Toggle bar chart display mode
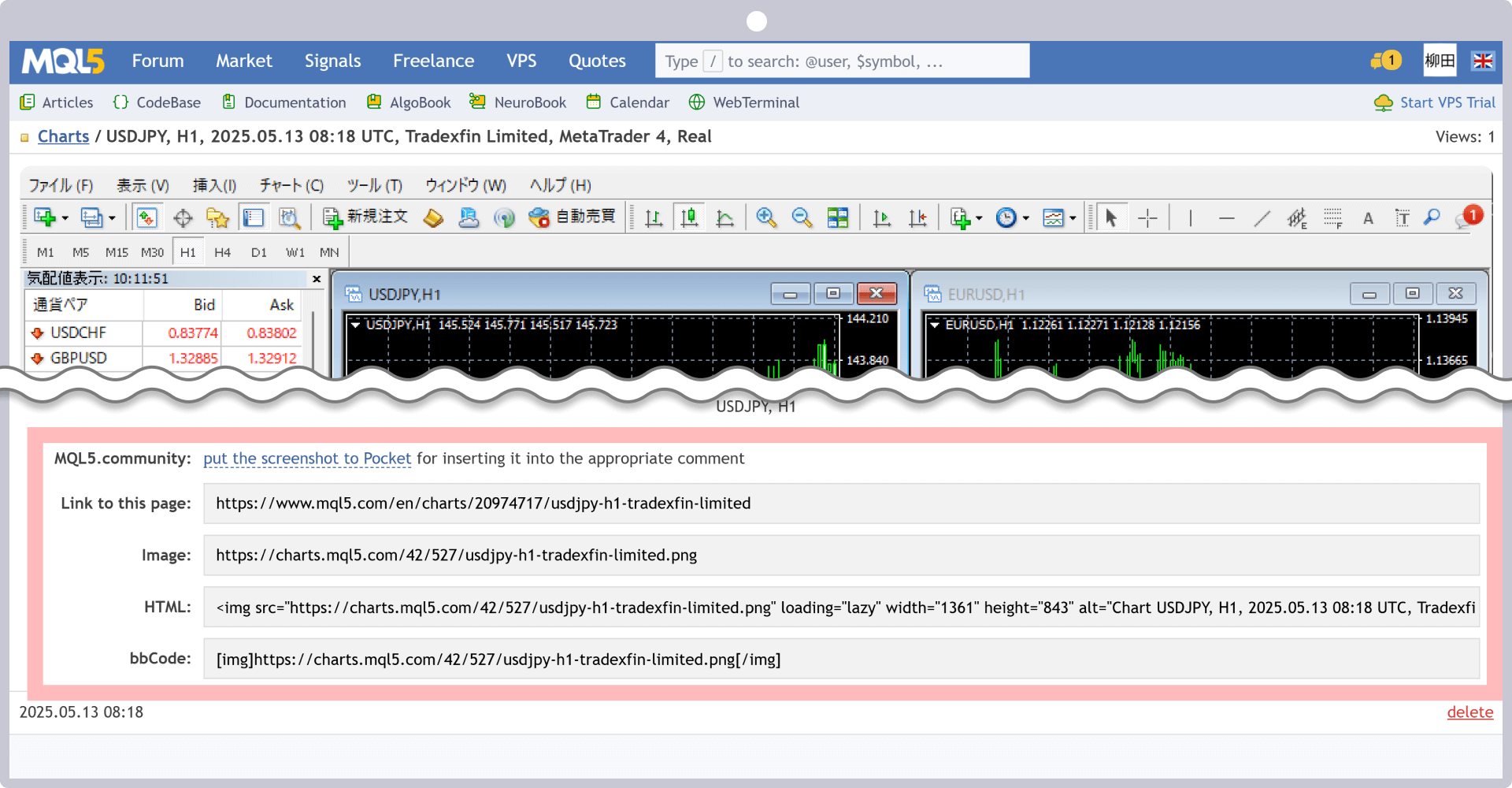Image resolution: width=1512 pixels, height=788 pixels. click(x=654, y=217)
